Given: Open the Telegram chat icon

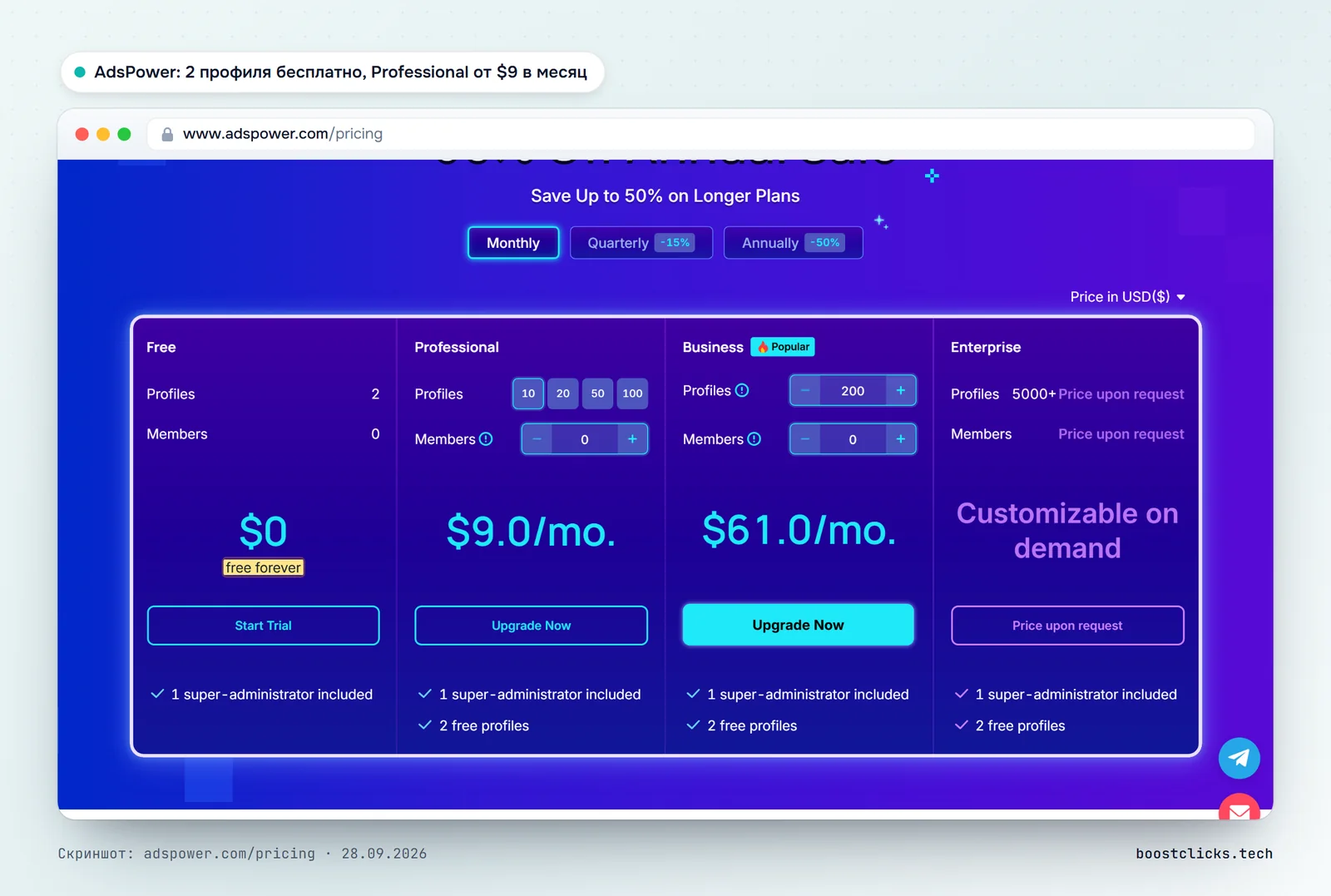Looking at the screenshot, I should [1239, 758].
